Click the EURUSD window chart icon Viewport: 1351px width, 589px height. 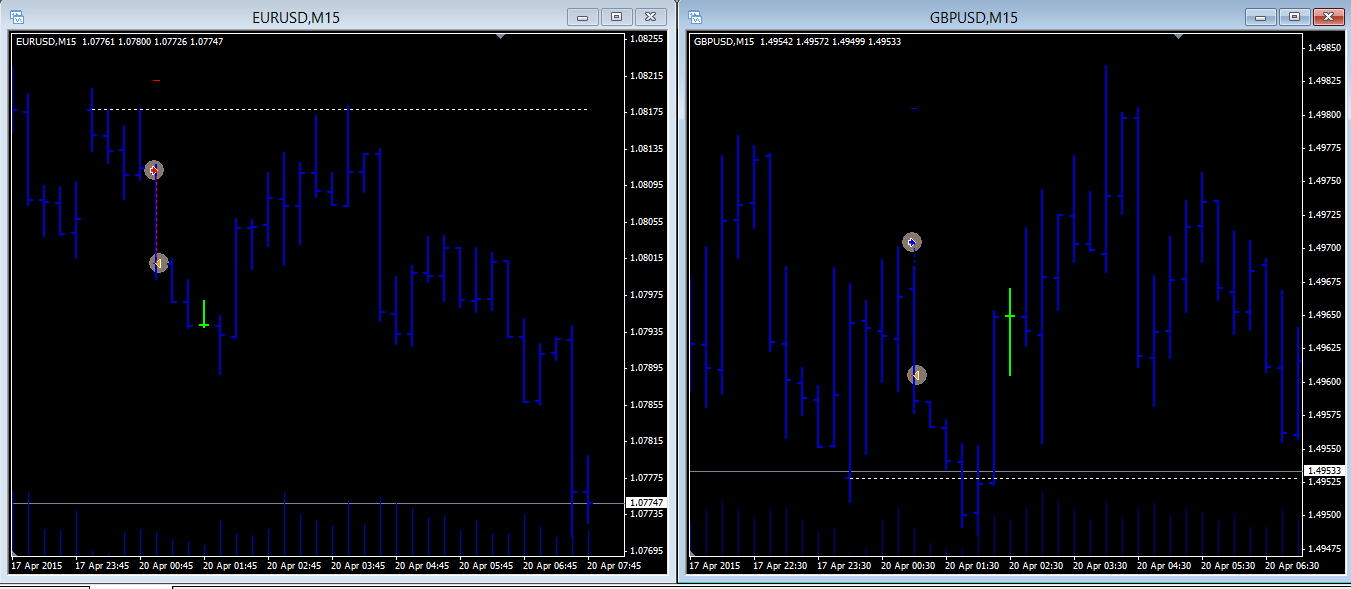[17, 16]
